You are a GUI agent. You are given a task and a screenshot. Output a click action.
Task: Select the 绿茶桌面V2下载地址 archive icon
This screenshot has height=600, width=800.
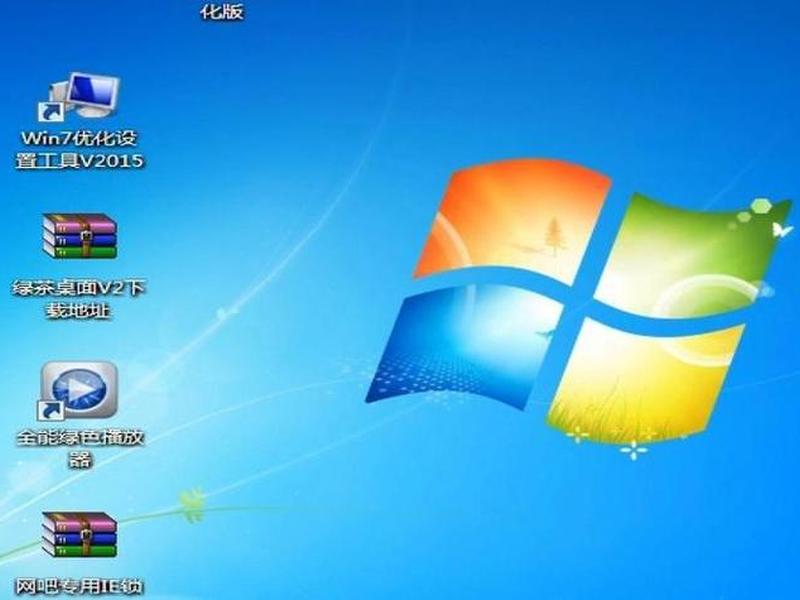[x=79, y=236]
